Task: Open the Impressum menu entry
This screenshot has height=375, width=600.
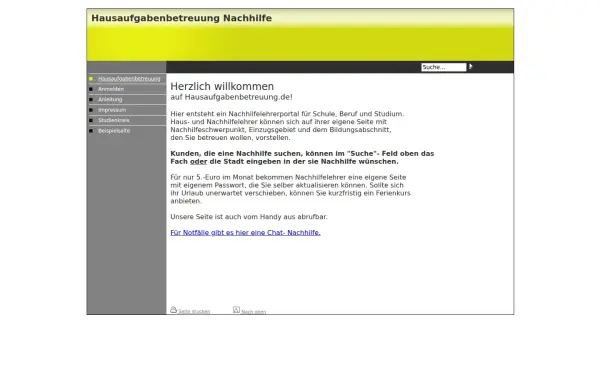Action: [x=112, y=110]
